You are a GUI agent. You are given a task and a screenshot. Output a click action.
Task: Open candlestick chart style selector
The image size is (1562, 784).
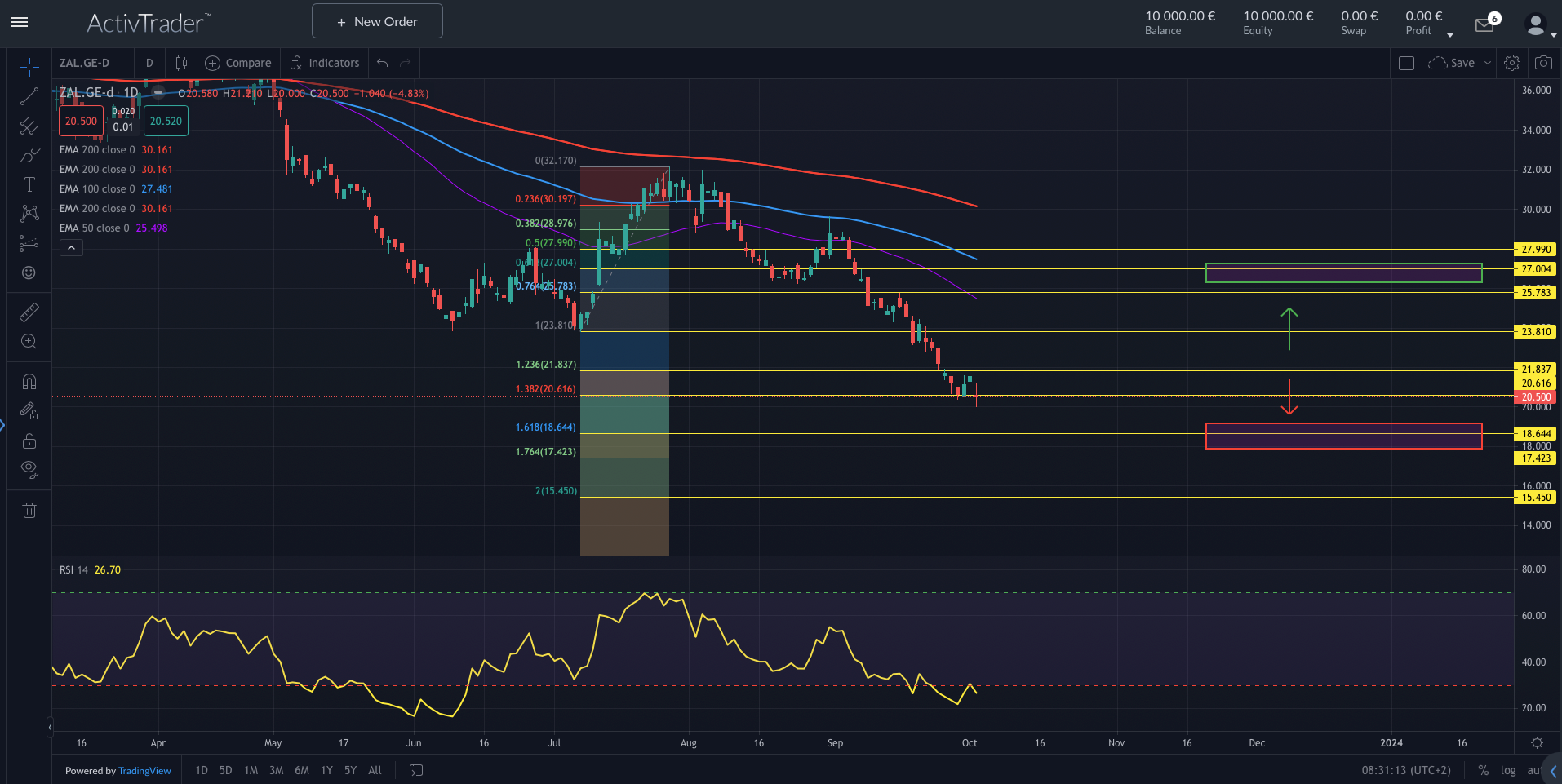click(x=181, y=63)
